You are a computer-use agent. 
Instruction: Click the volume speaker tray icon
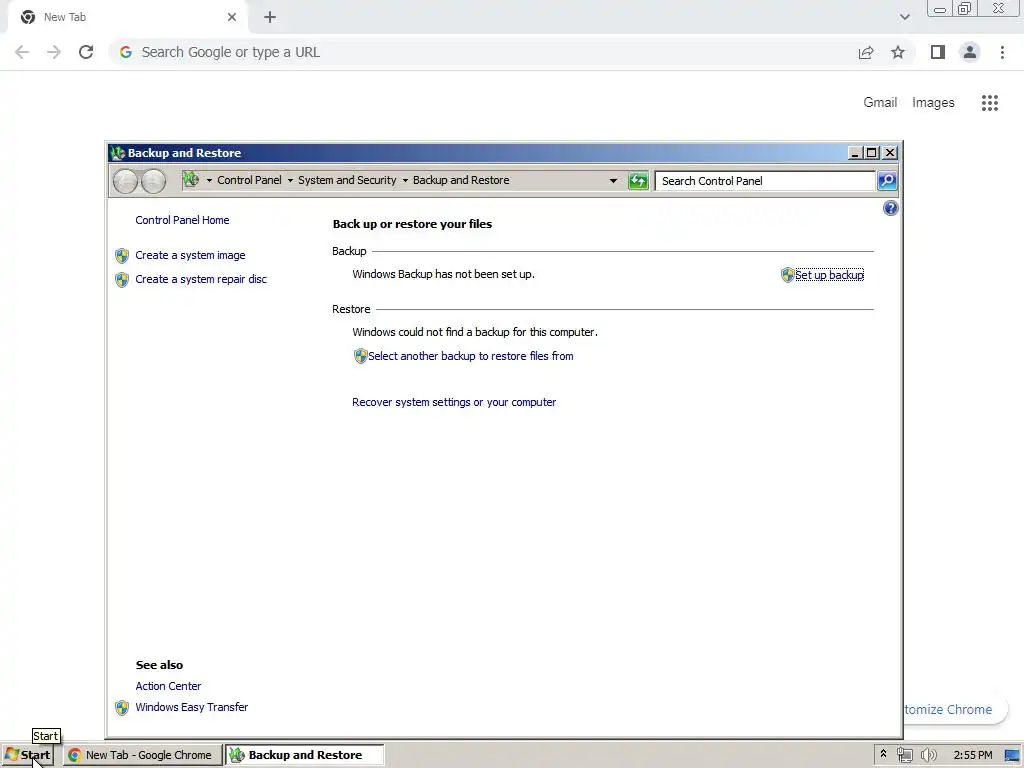[x=928, y=756]
